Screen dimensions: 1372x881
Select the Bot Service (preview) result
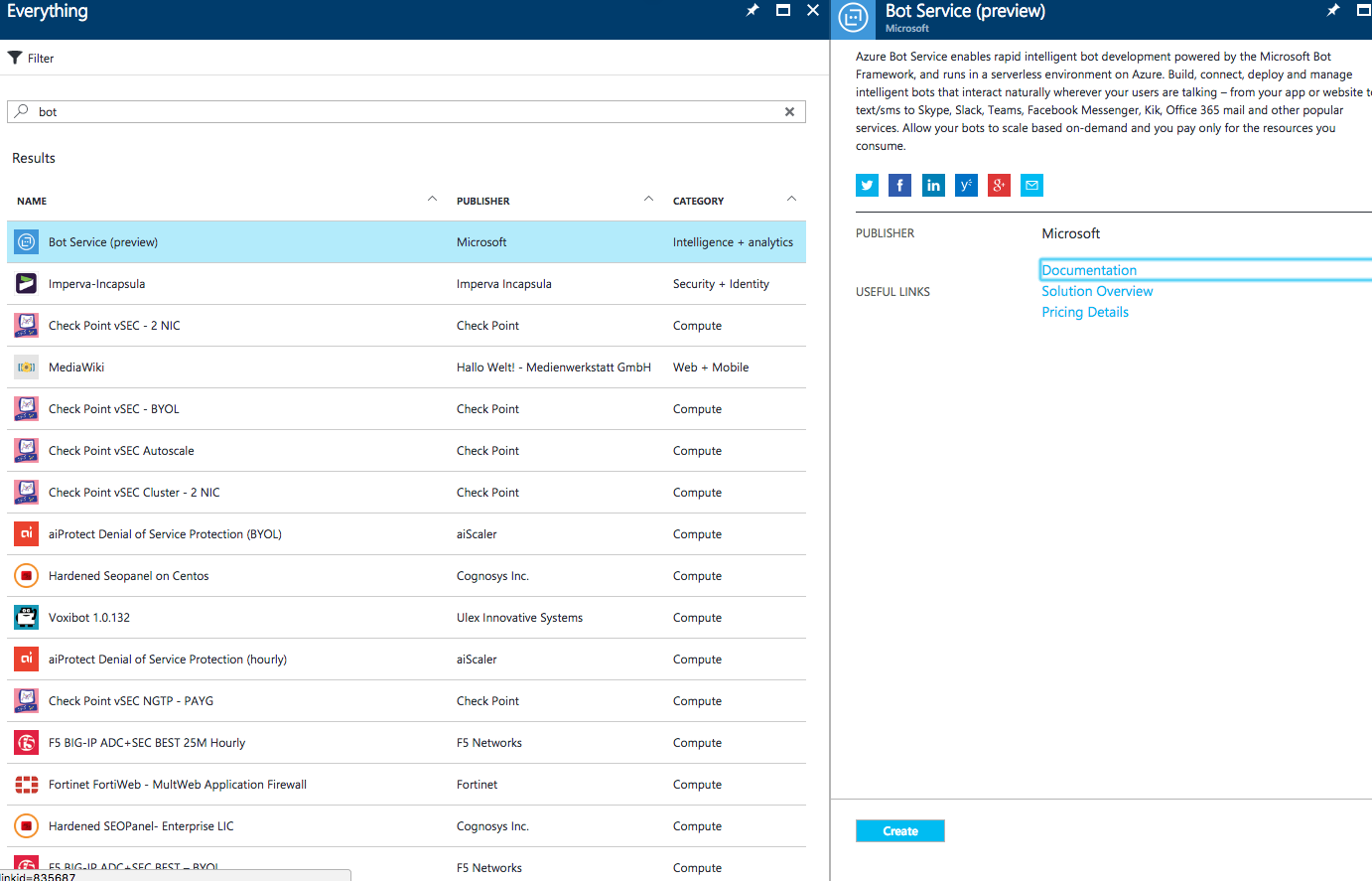[x=406, y=242]
